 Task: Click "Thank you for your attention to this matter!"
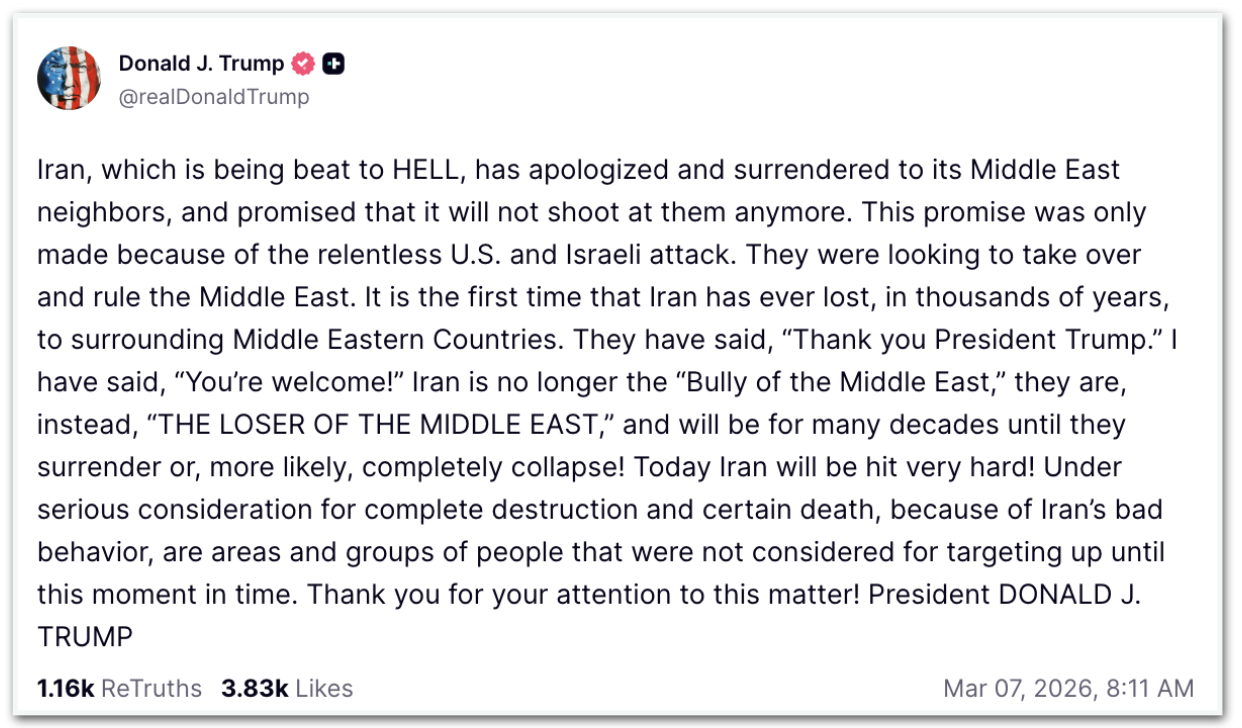point(583,594)
